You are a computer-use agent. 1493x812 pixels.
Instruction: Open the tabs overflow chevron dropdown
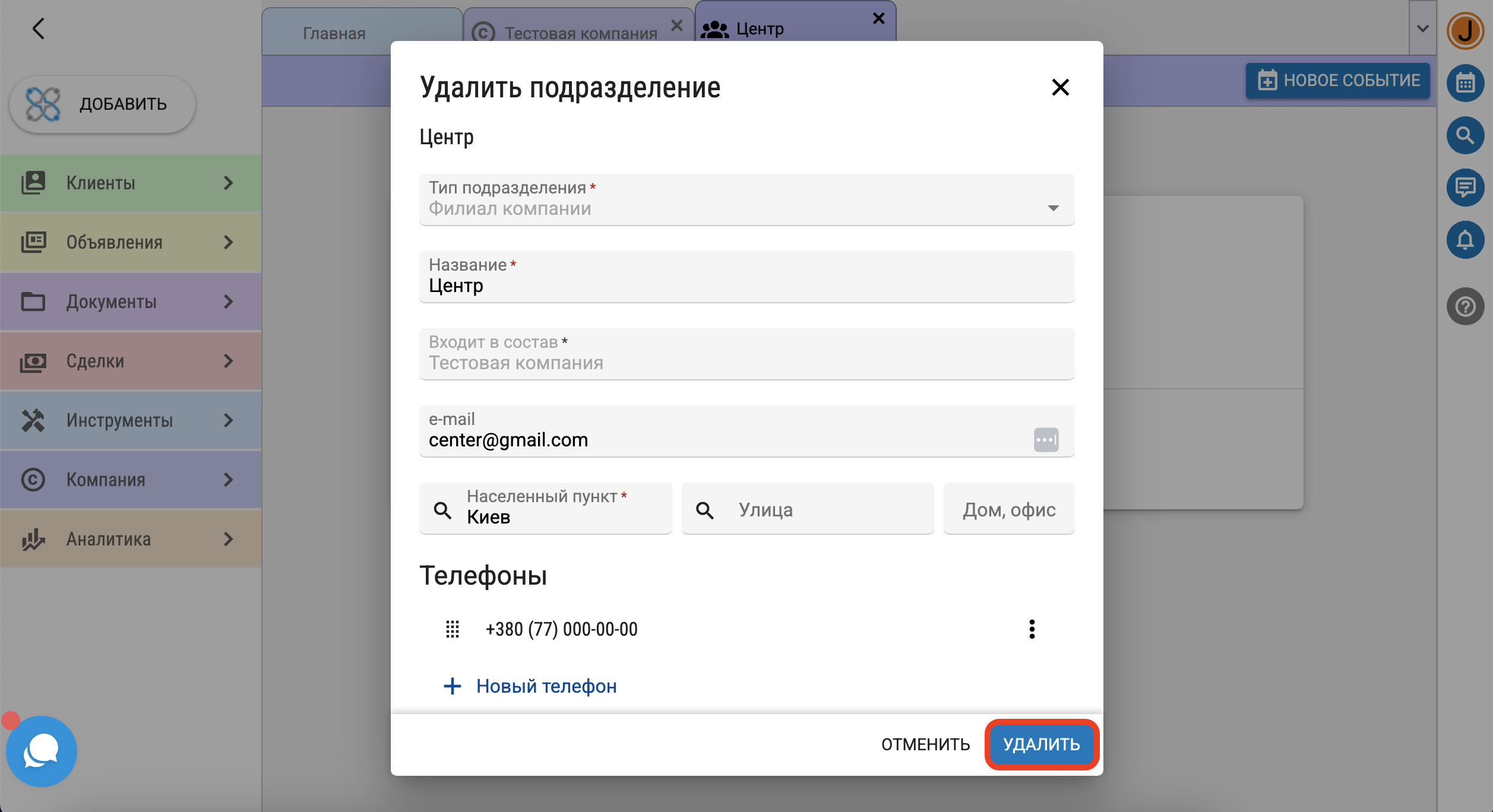(1422, 28)
